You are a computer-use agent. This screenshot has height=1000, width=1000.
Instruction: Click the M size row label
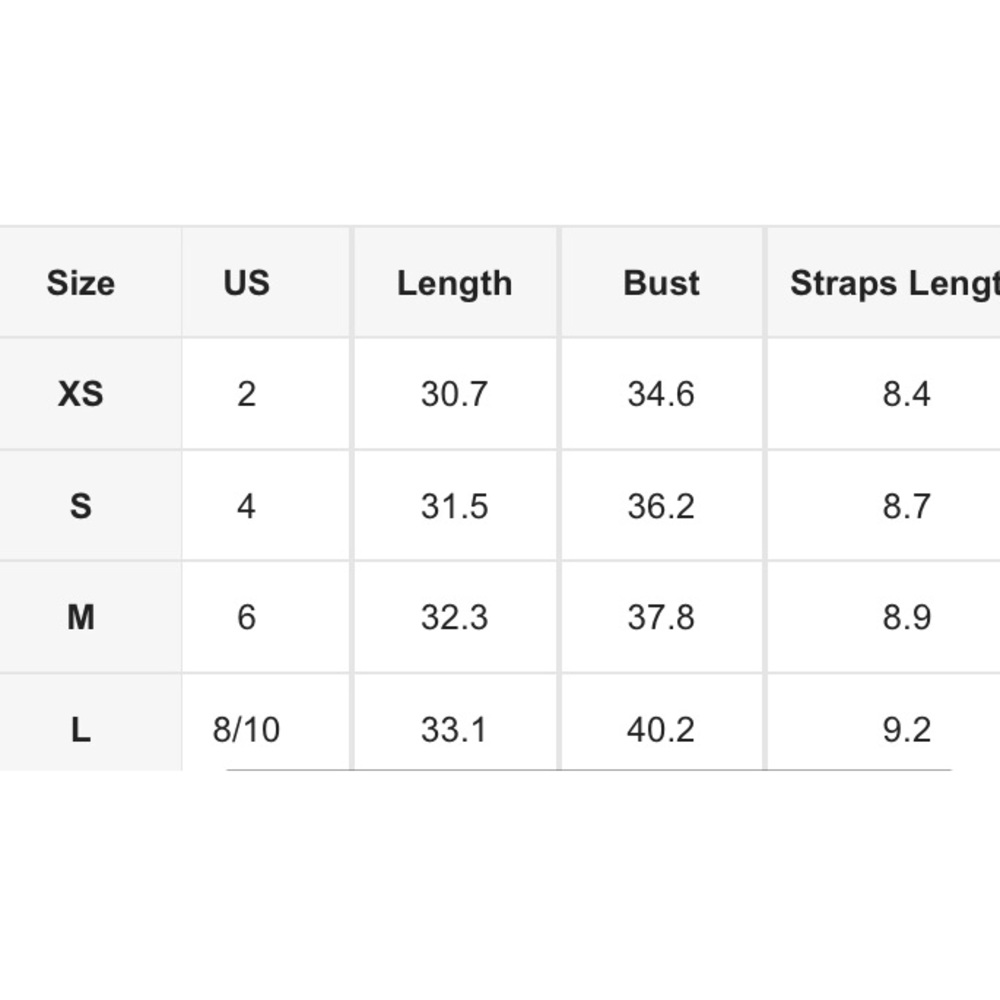(81, 617)
